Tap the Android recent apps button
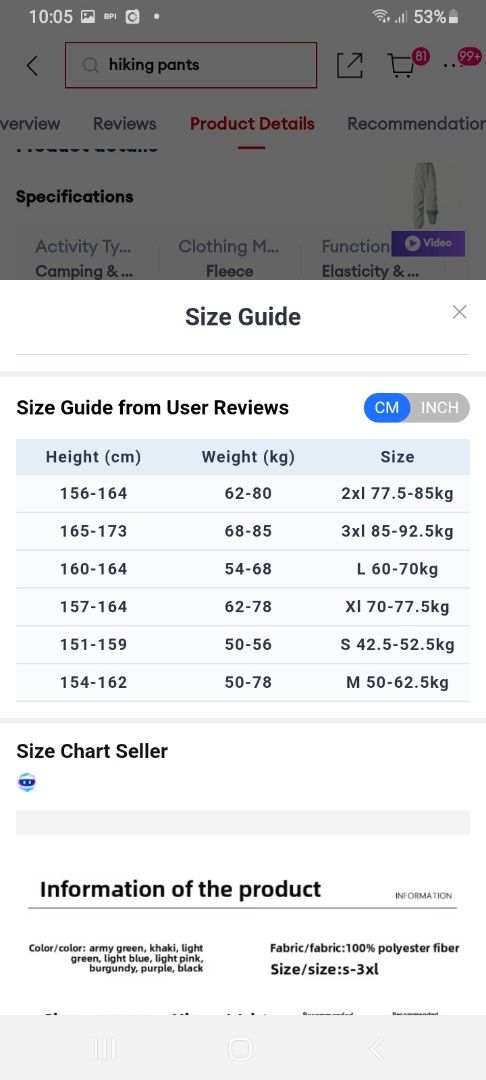The width and height of the screenshot is (486, 1080). 105,1049
